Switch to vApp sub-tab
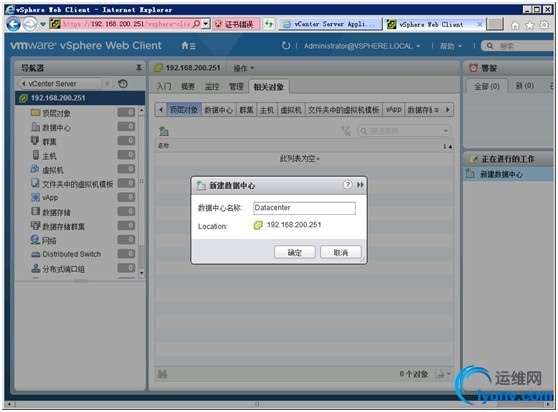 [394, 110]
